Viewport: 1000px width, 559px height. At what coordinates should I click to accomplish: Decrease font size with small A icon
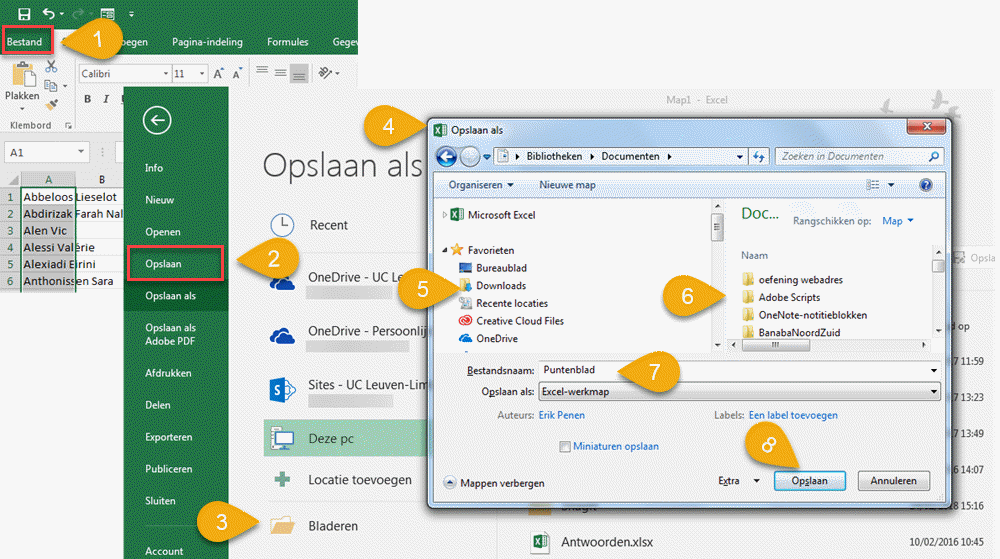(237, 74)
